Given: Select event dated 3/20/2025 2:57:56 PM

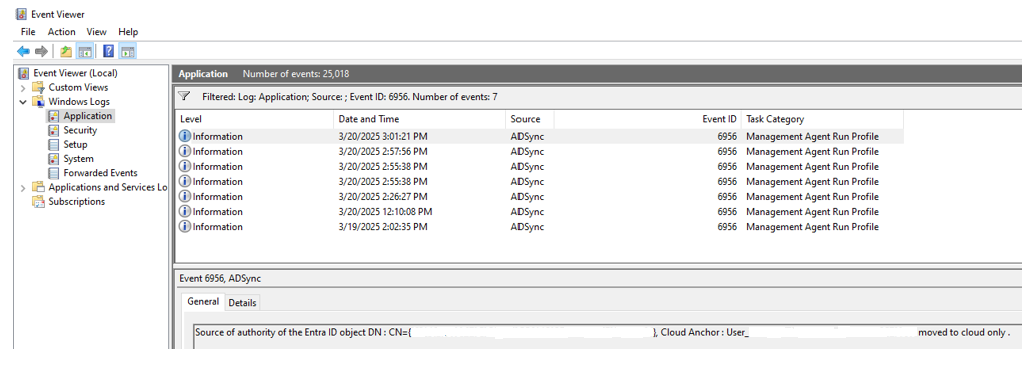Looking at the screenshot, I should pos(539,152).
